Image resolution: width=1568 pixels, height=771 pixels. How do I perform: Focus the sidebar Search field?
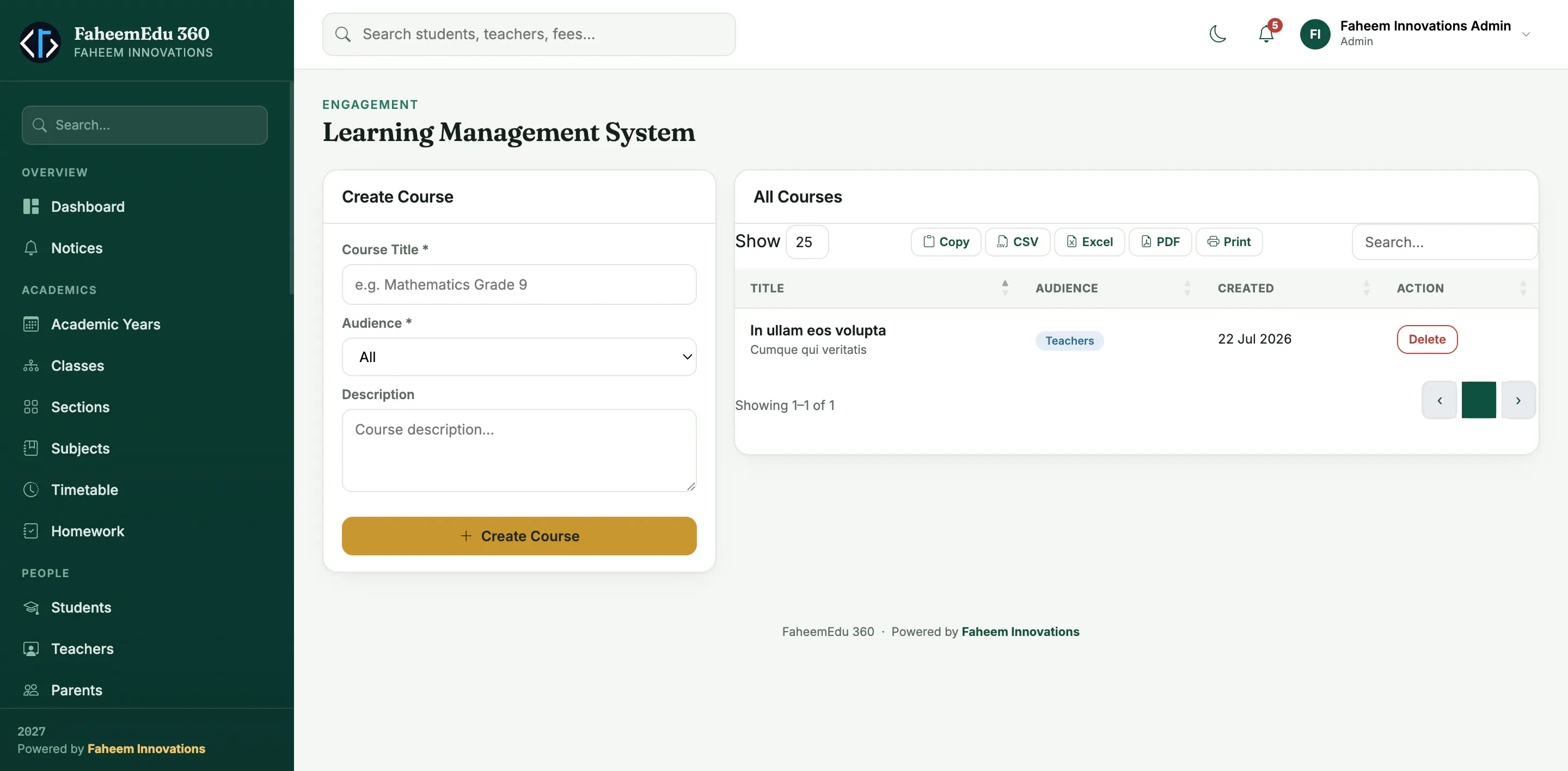point(144,125)
